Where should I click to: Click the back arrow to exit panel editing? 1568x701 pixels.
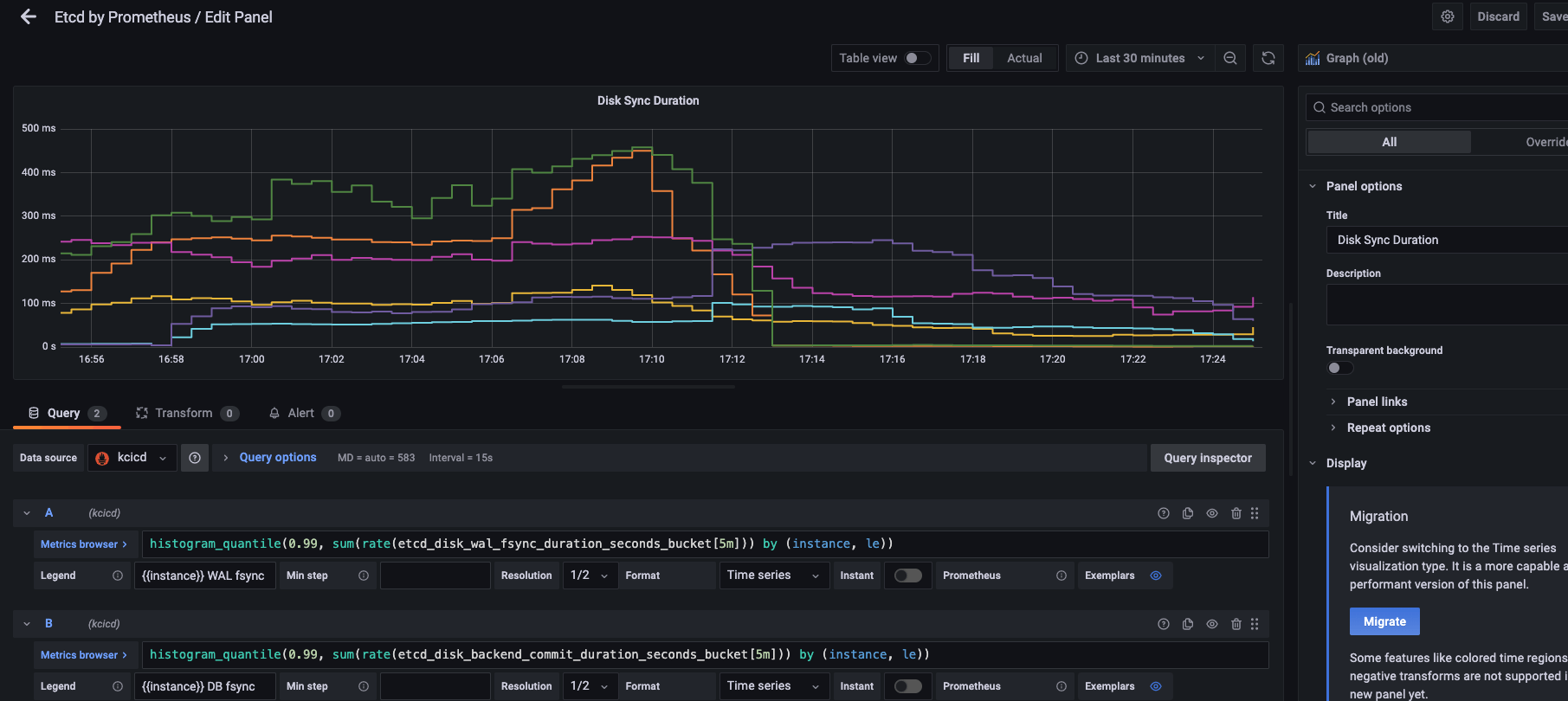pyautogui.click(x=29, y=17)
